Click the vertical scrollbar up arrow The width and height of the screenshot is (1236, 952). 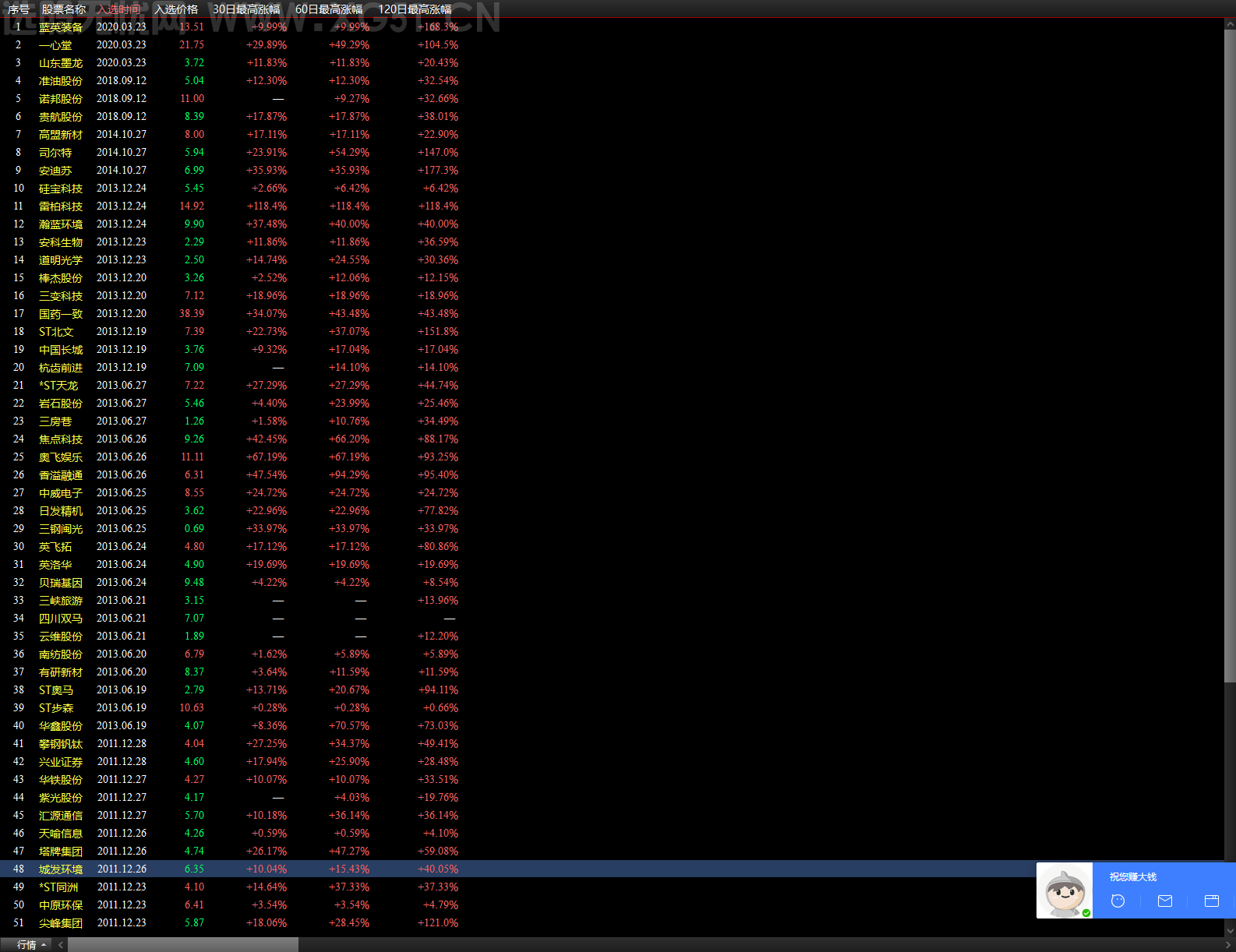1230,25
